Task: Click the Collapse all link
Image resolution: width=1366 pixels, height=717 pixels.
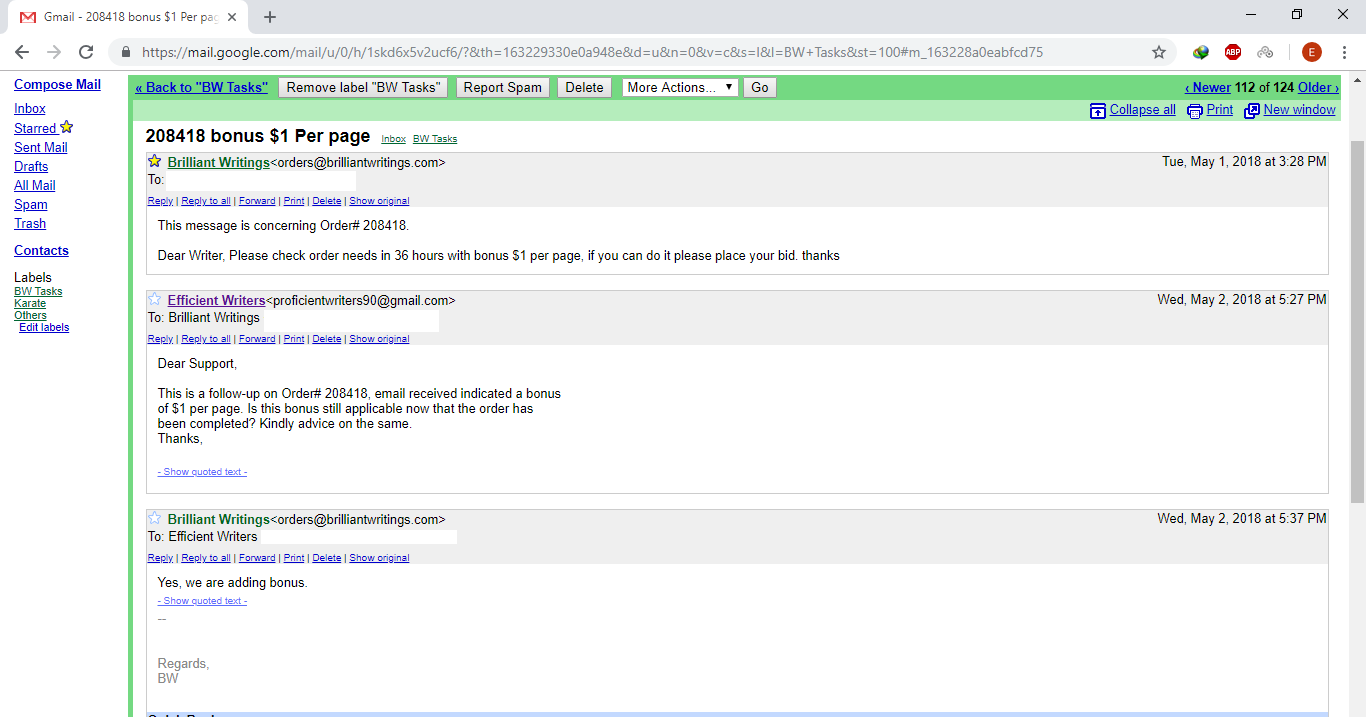Action: click(x=1143, y=110)
